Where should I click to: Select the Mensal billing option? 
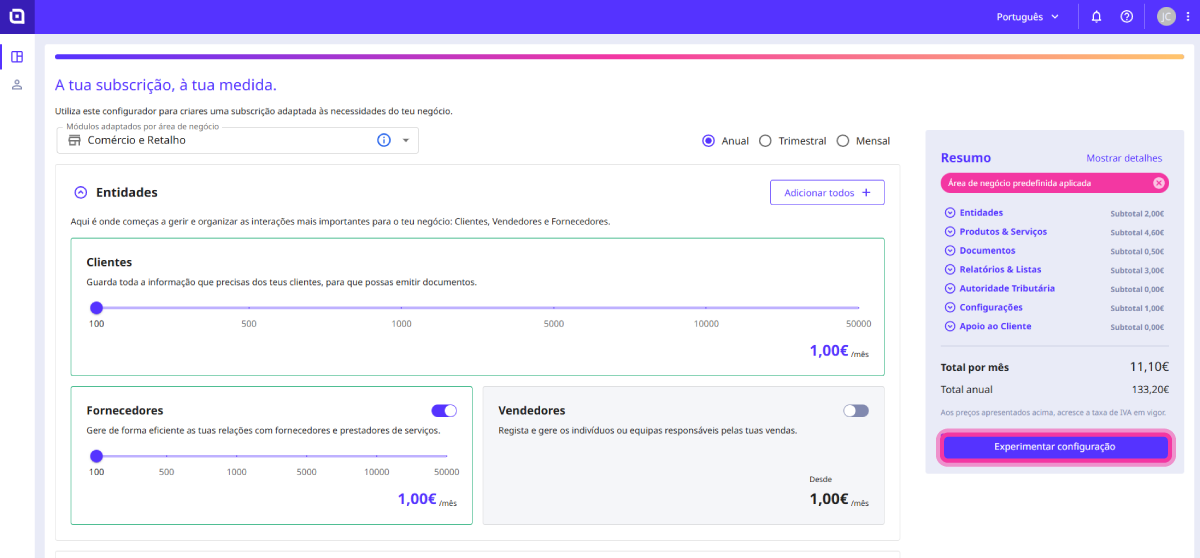coord(843,141)
